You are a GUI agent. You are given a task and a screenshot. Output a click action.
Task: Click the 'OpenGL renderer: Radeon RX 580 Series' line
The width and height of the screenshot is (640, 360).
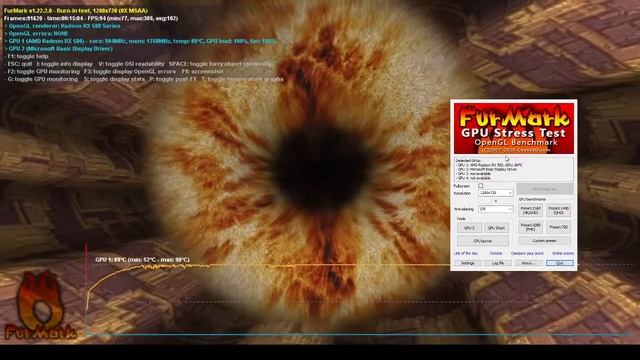(62, 26)
